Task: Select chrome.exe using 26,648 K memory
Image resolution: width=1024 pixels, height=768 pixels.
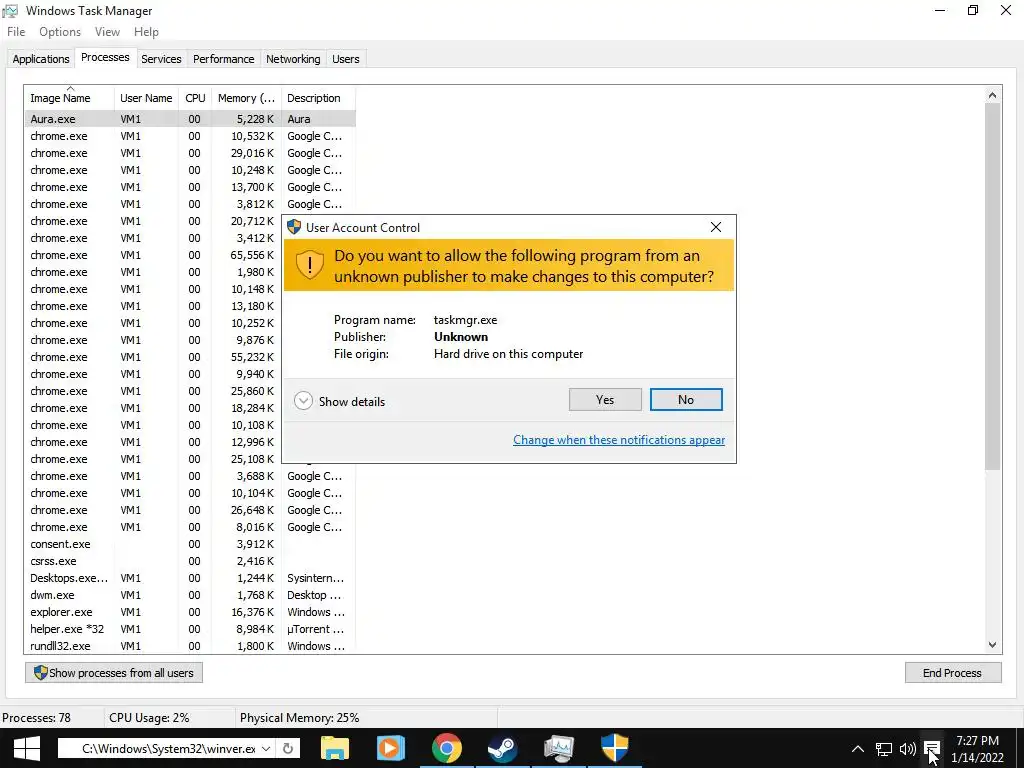Action: 190,510
